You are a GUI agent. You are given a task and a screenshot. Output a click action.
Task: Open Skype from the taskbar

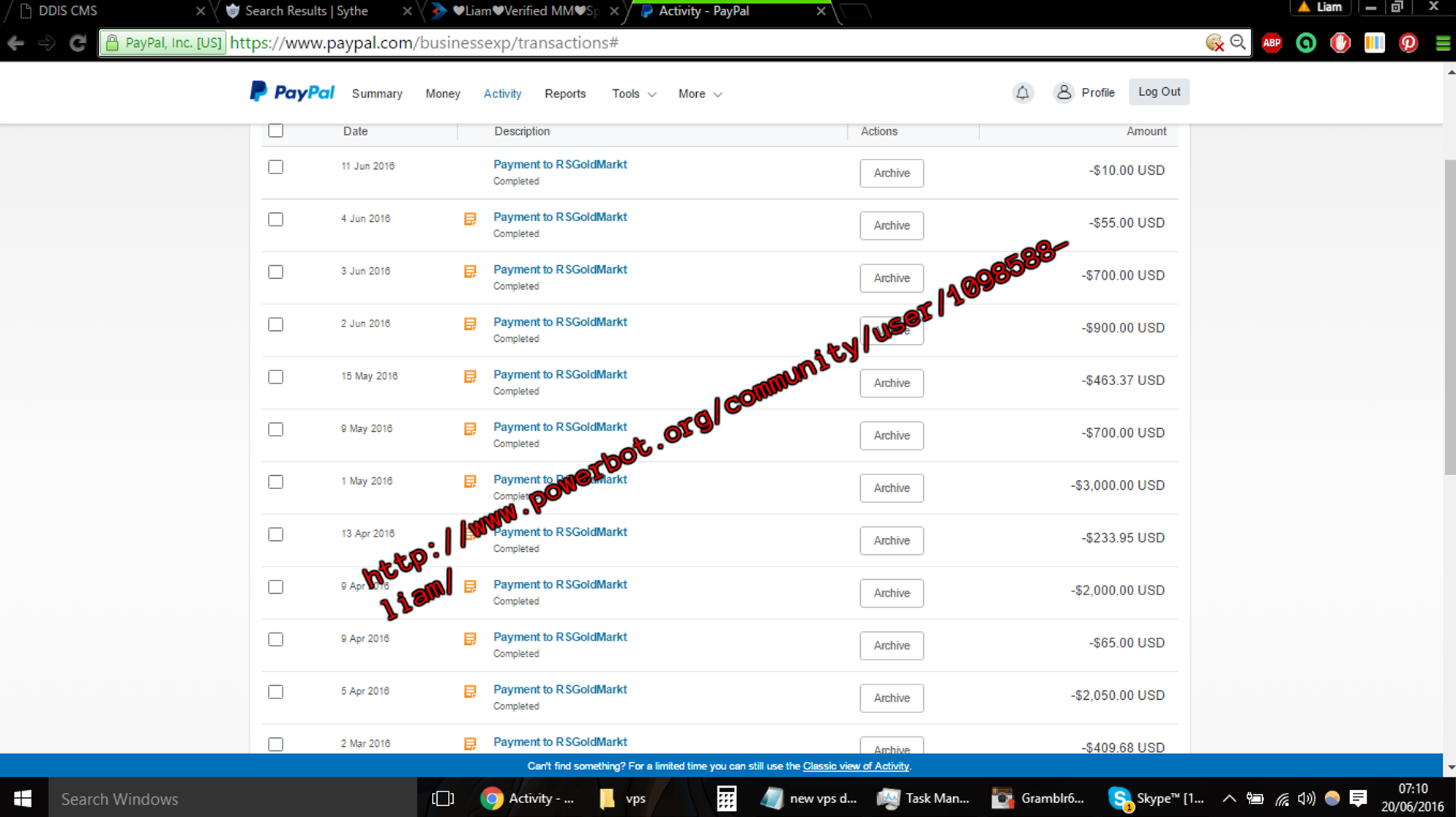pyautogui.click(x=1155, y=798)
